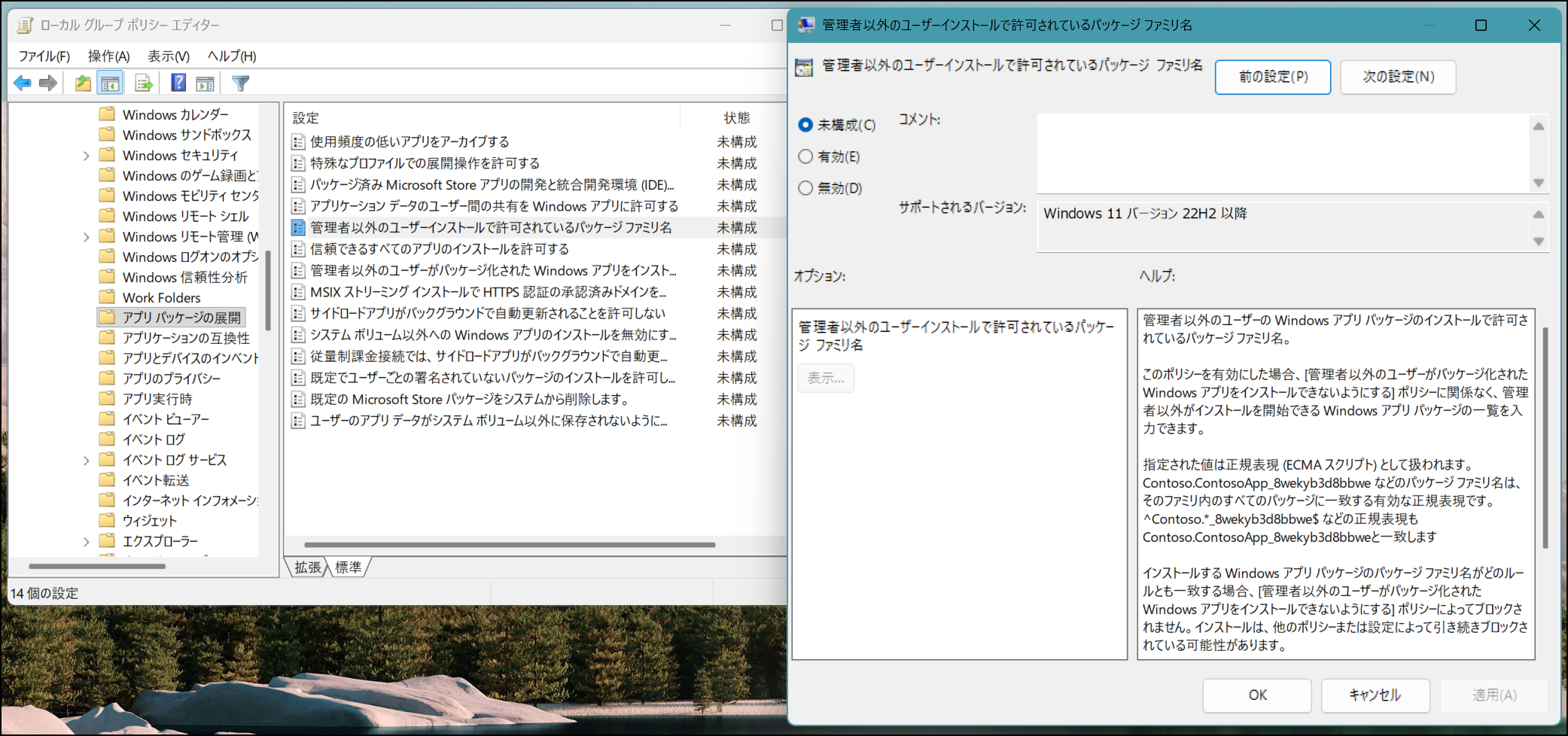1568x736 pixels.
Task: Switch to the 標準 tab
Action: coord(348,567)
